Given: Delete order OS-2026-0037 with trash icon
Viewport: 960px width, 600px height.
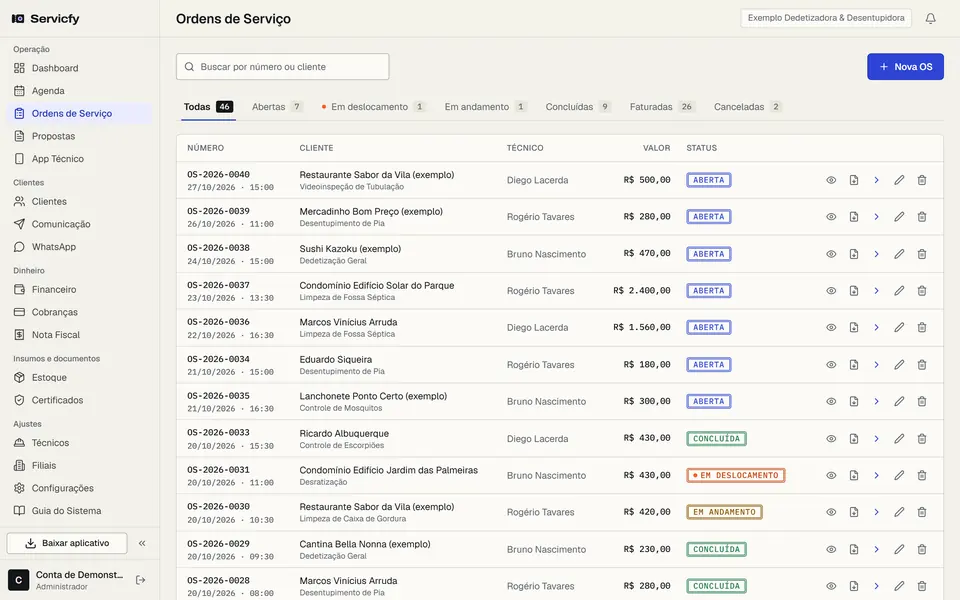Looking at the screenshot, I should pyautogui.click(x=921, y=291).
